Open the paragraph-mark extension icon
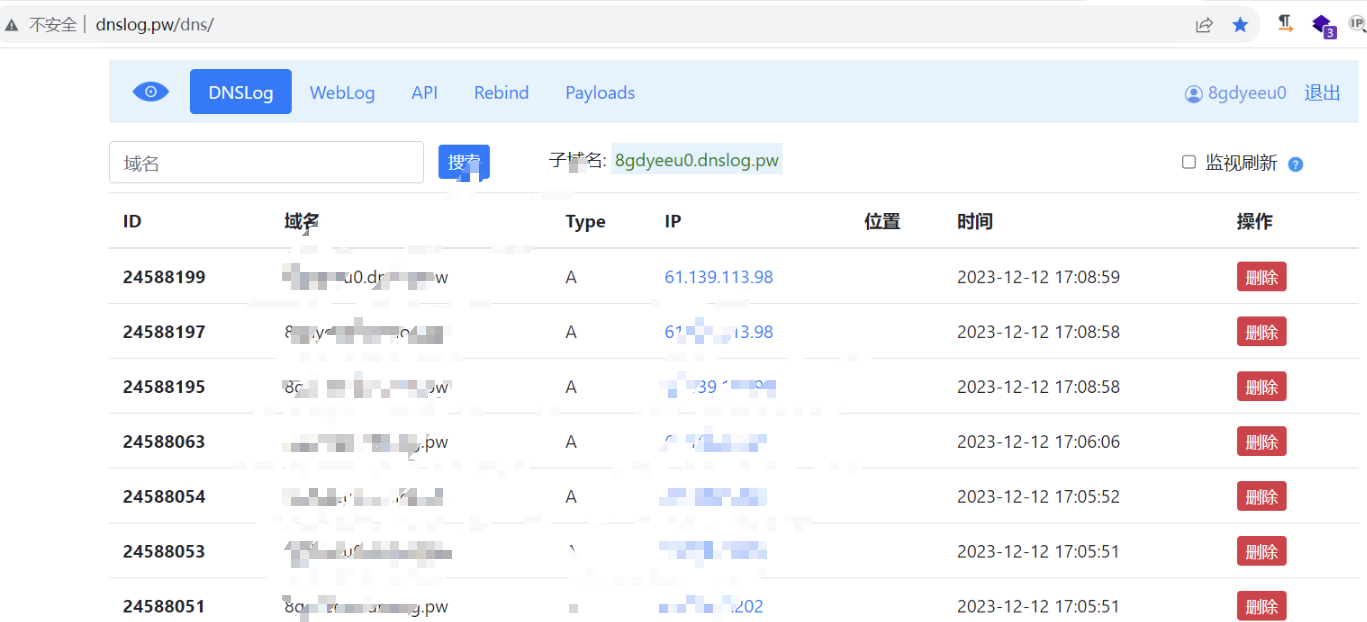1367x622 pixels. (x=1285, y=25)
